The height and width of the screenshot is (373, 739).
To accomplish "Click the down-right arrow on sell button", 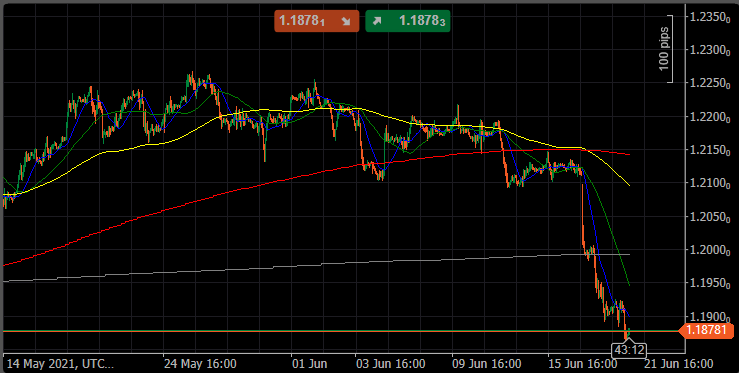I will [346, 21].
